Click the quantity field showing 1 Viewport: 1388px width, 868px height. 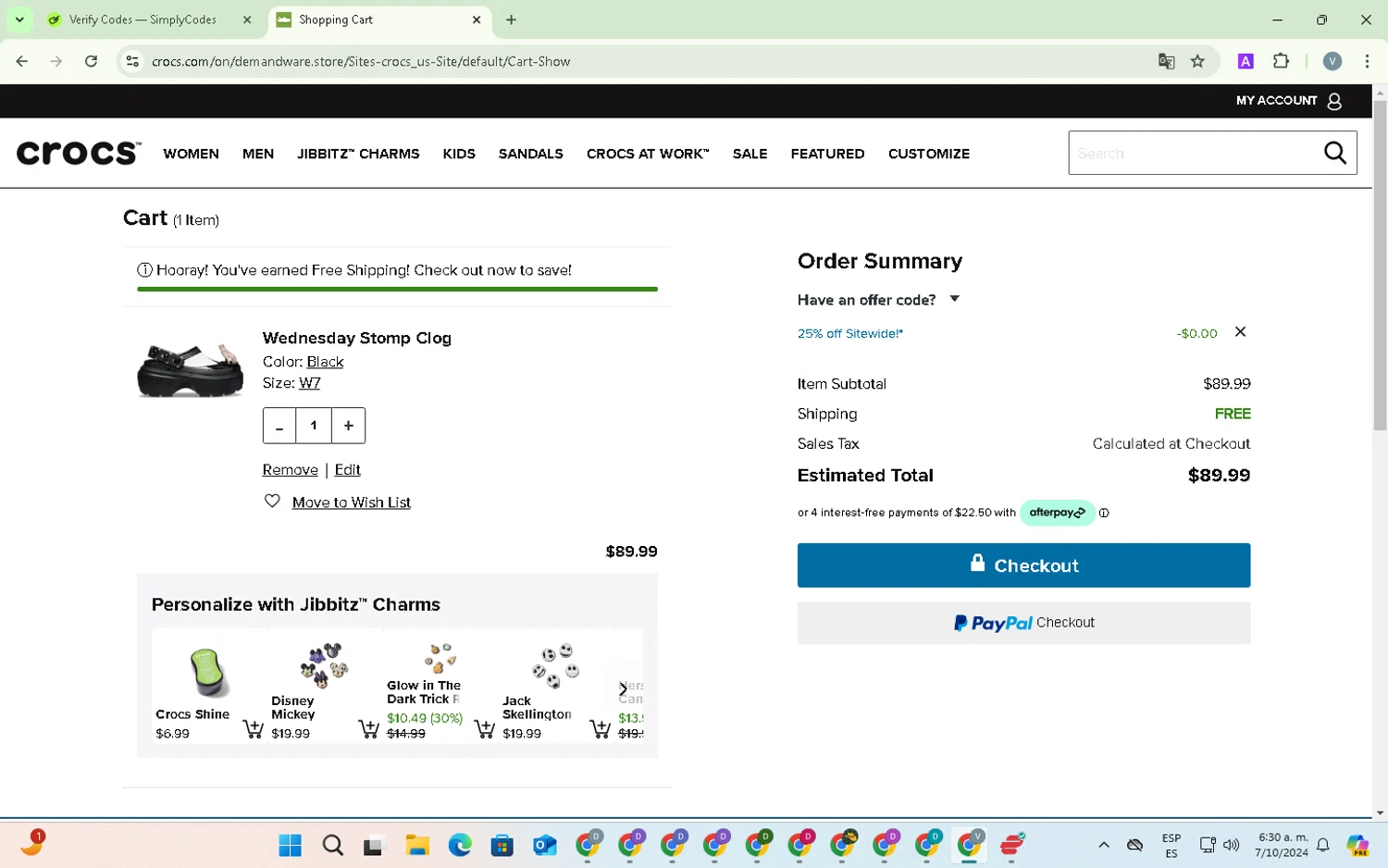coord(314,426)
